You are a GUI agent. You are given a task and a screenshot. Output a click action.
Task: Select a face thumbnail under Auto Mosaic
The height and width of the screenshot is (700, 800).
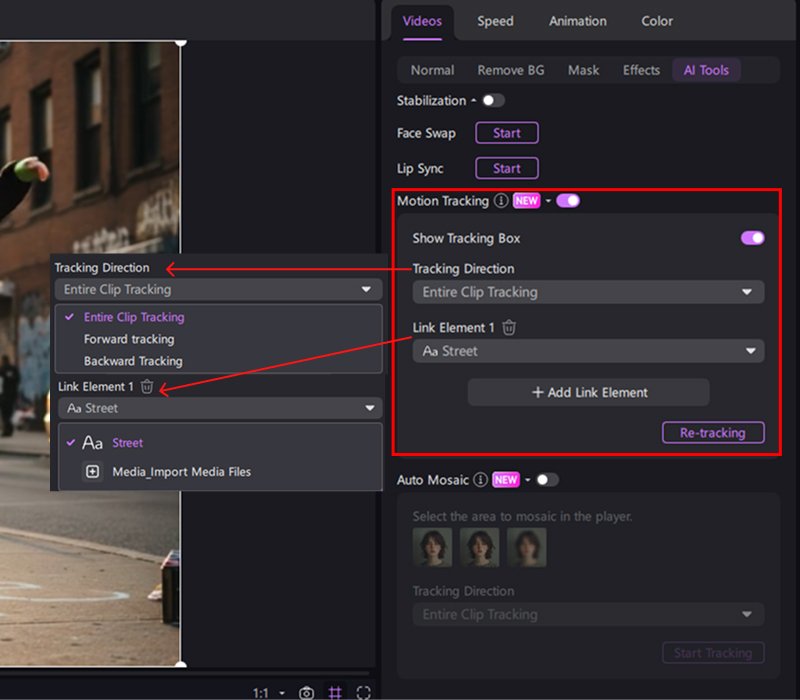[432, 548]
